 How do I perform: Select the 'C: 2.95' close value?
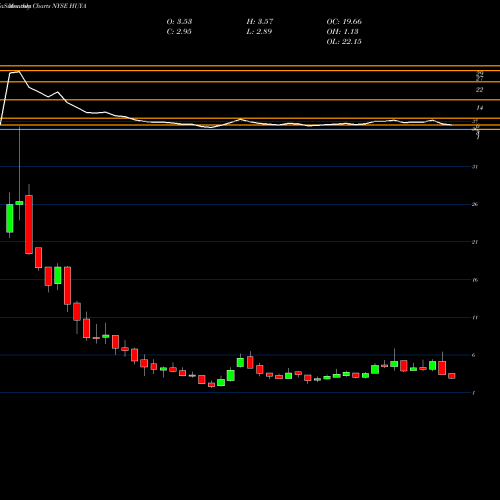point(179,31)
